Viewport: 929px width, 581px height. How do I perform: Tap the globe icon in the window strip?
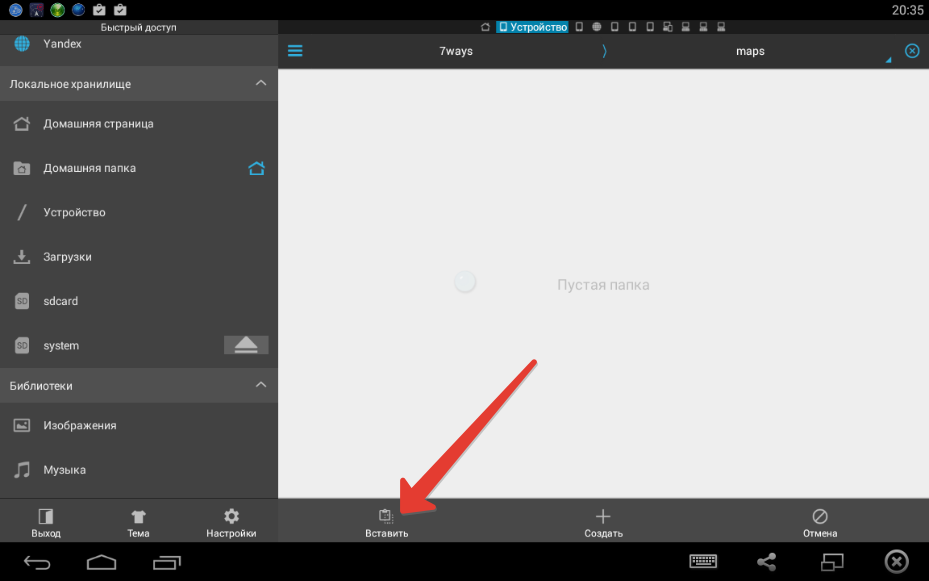pyautogui.click(x=597, y=27)
